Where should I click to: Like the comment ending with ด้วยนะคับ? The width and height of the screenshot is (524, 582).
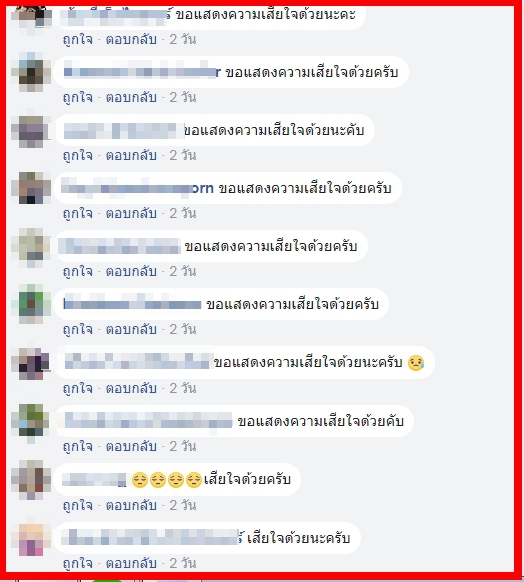pos(78,156)
